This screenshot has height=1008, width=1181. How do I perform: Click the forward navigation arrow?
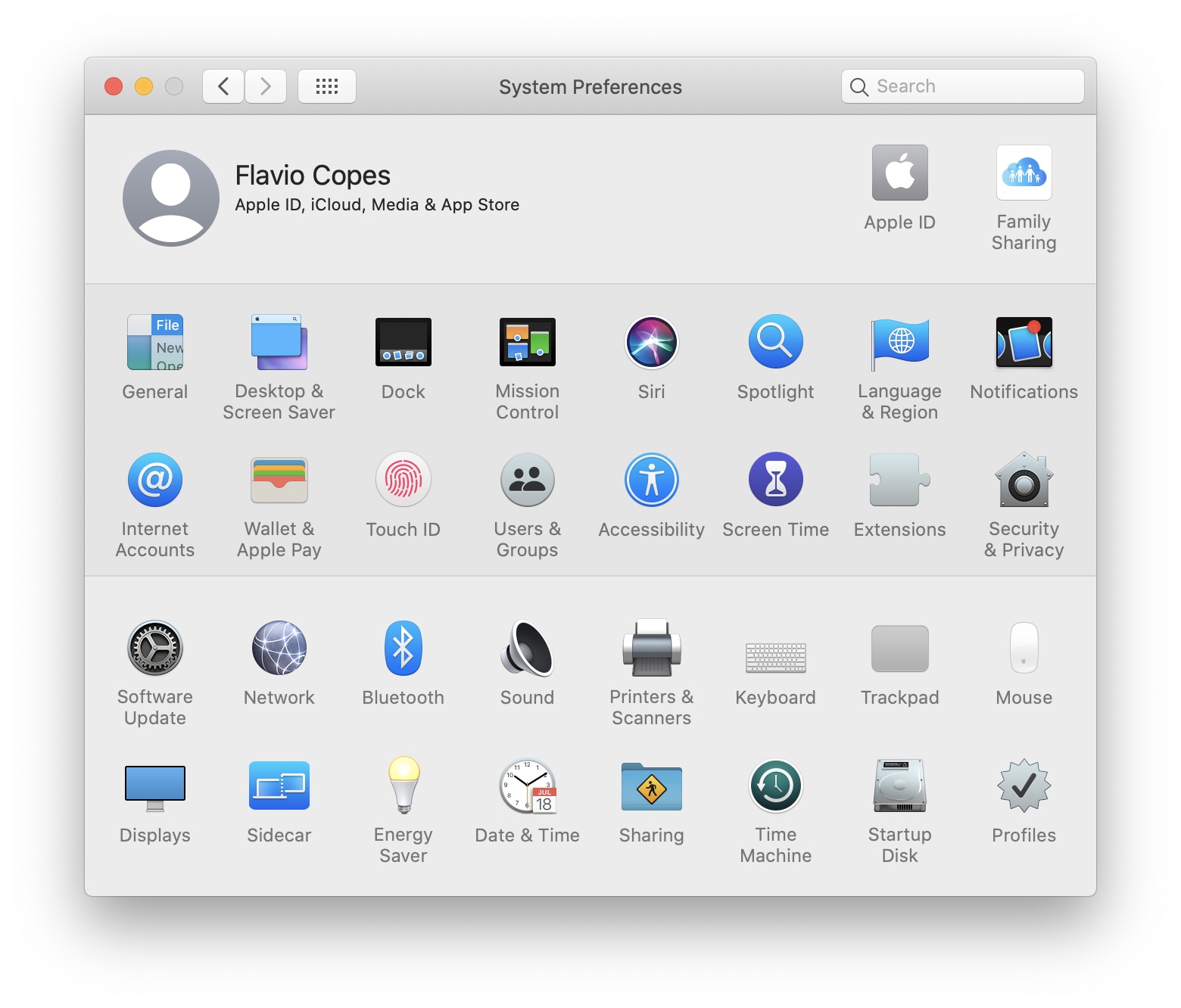click(x=265, y=86)
